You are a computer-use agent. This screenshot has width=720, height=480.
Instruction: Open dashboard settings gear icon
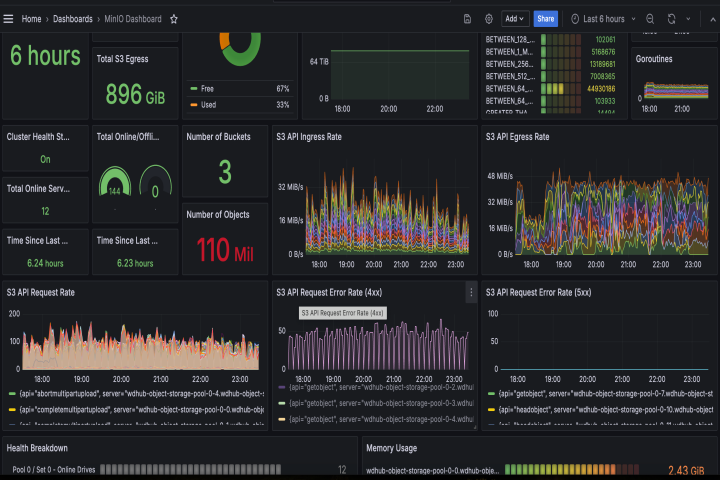coord(489,19)
